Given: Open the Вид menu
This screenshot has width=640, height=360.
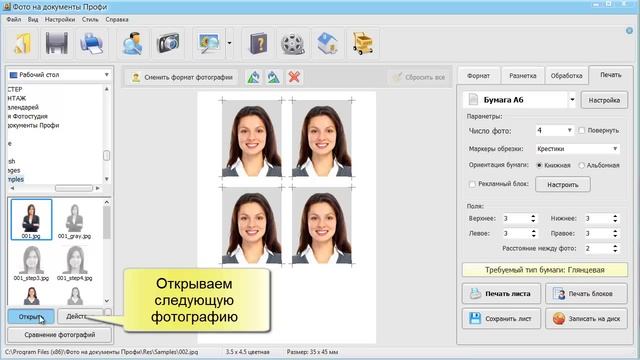Looking at the screenshot, I should pyautogui.click(x=33, y=19).
